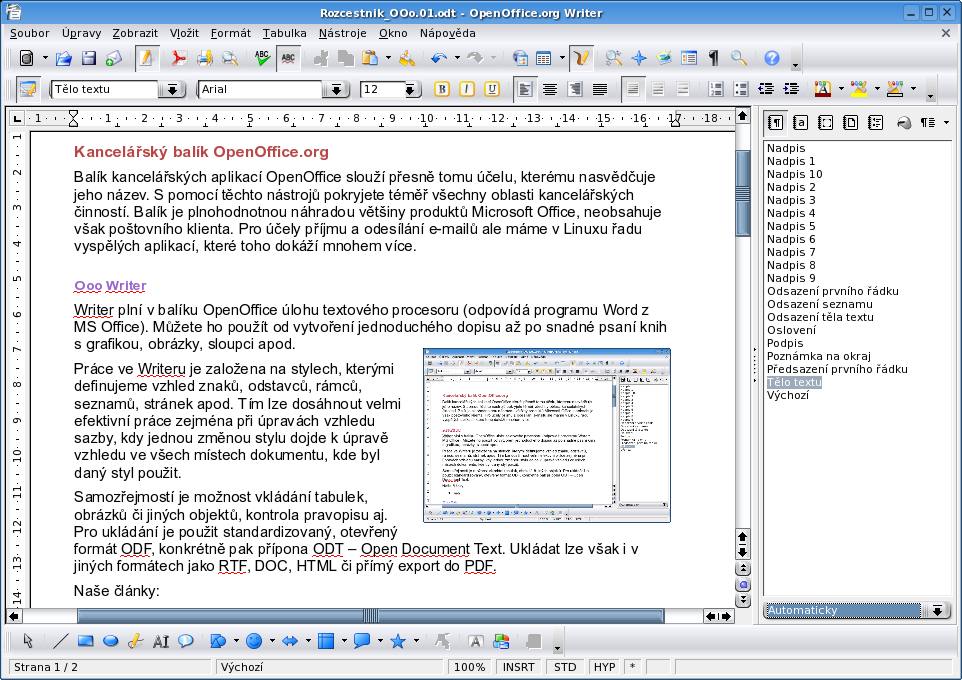Open the font name dropdown (Arial)
Viewport: 962px width, 680px height.
[336, 90]
